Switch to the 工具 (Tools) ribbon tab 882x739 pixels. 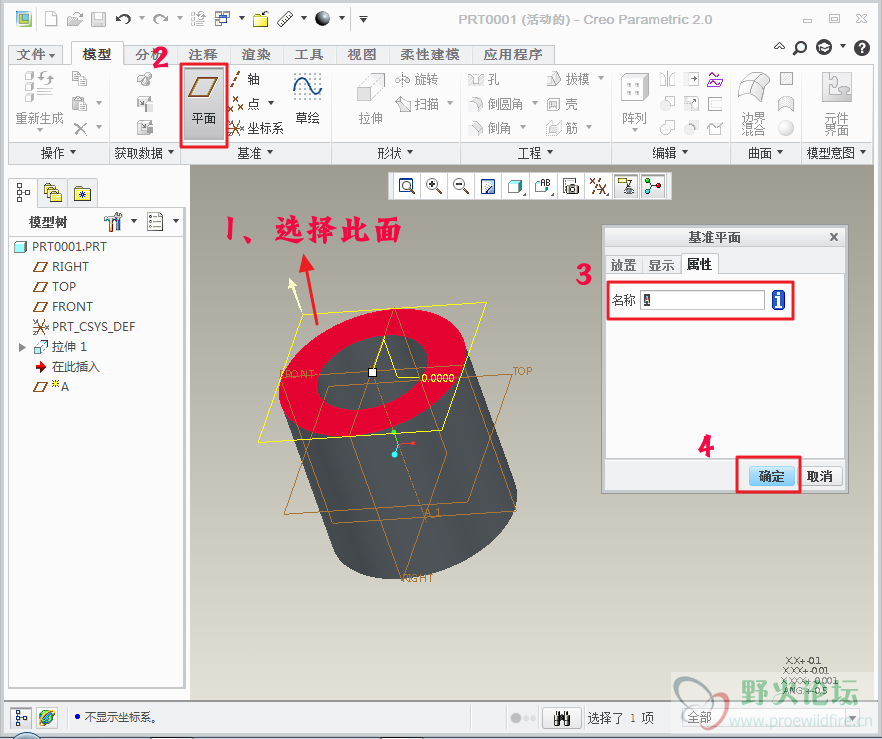(309, 55)
